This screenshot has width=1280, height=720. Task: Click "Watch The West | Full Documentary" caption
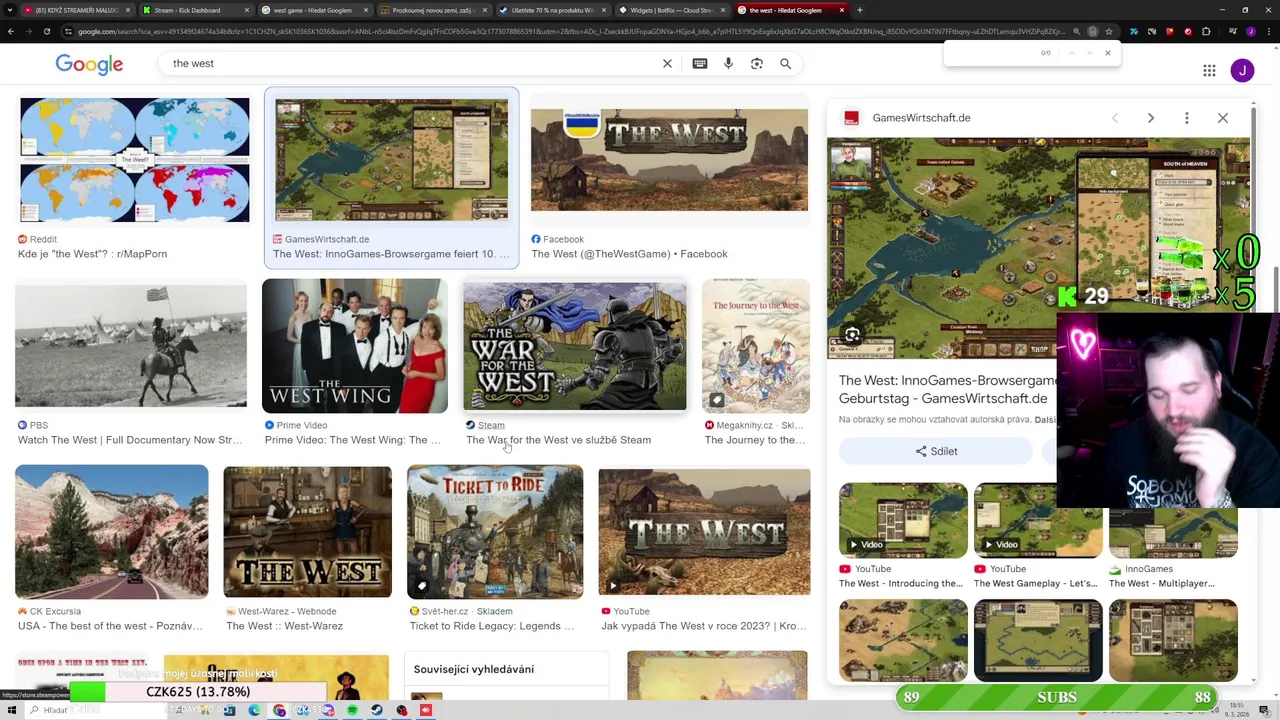(130, 440)
